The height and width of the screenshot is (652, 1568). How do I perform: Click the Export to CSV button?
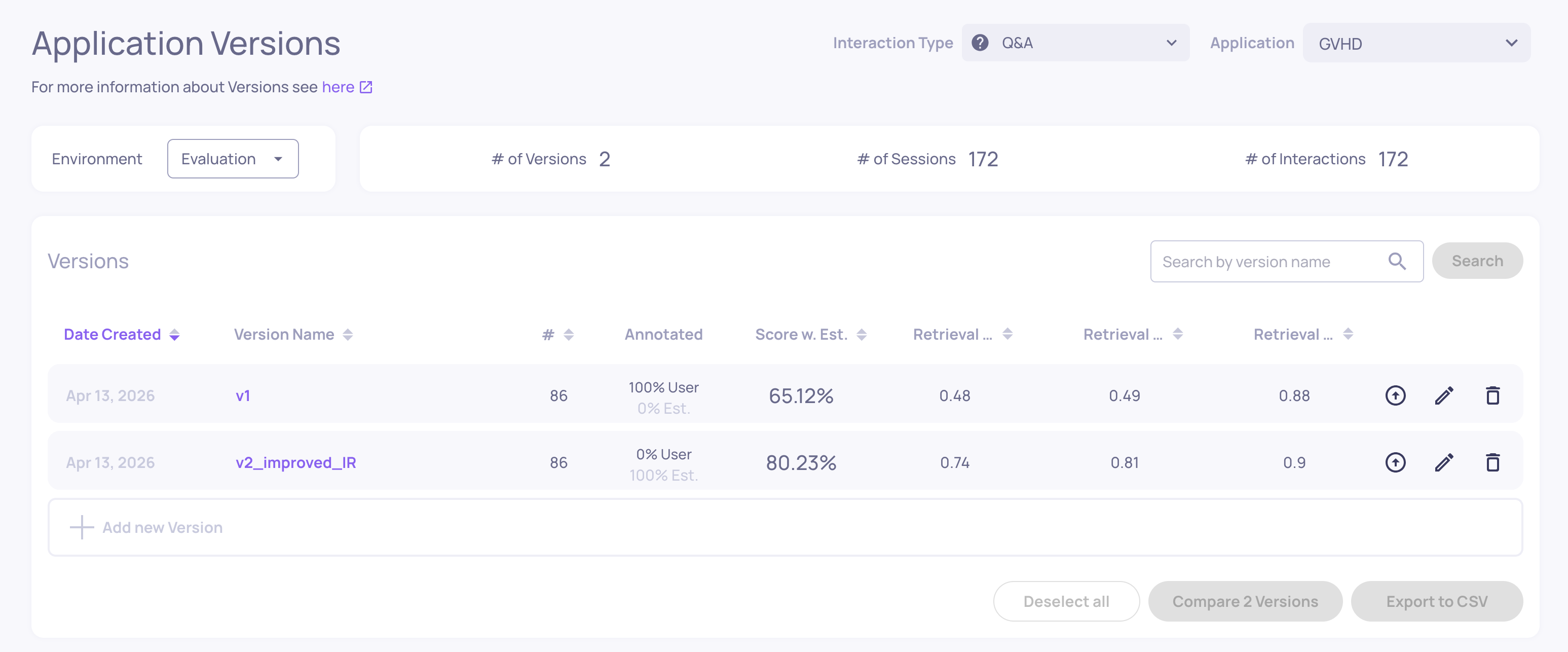pyautogui.click(x=1437, y=601)
